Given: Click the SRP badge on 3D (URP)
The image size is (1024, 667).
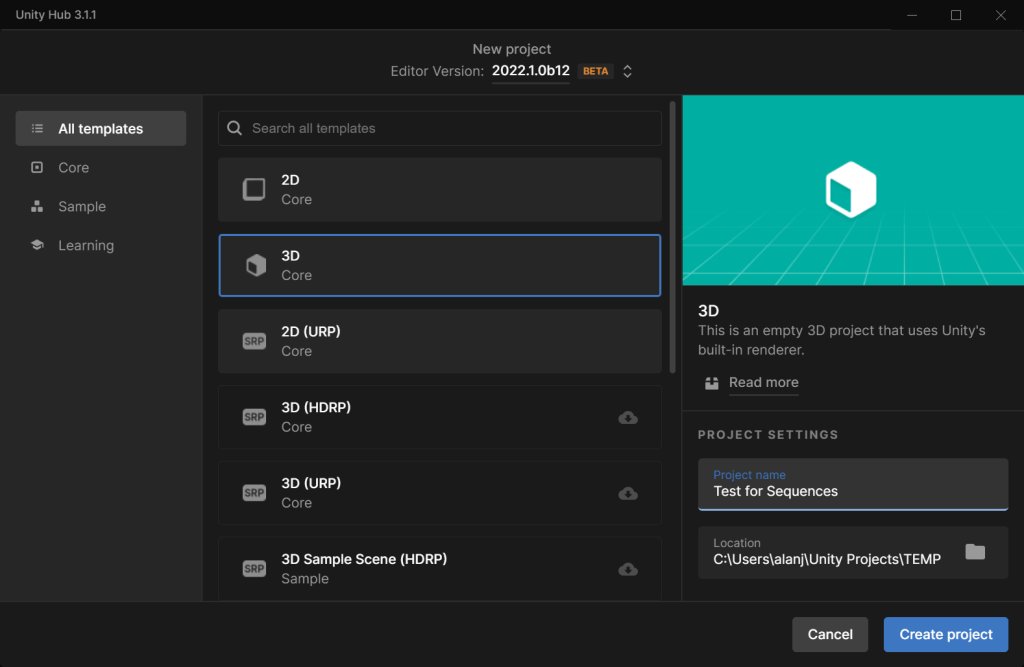Looking at the screenshot, I should pyautogui.click(x=254, y=493).
